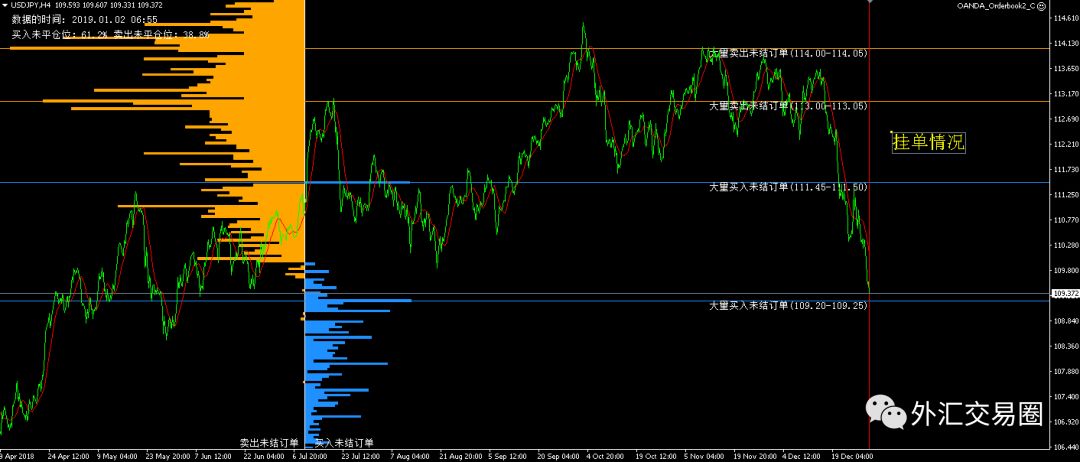1080x462 pixels.
Task: Click the 卖出未结订单 legend label
Action: point(269,443)
